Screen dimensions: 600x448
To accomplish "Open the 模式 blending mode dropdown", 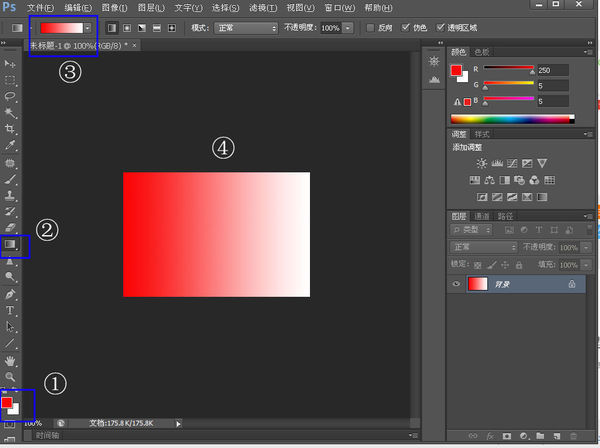I will (246, 28).
